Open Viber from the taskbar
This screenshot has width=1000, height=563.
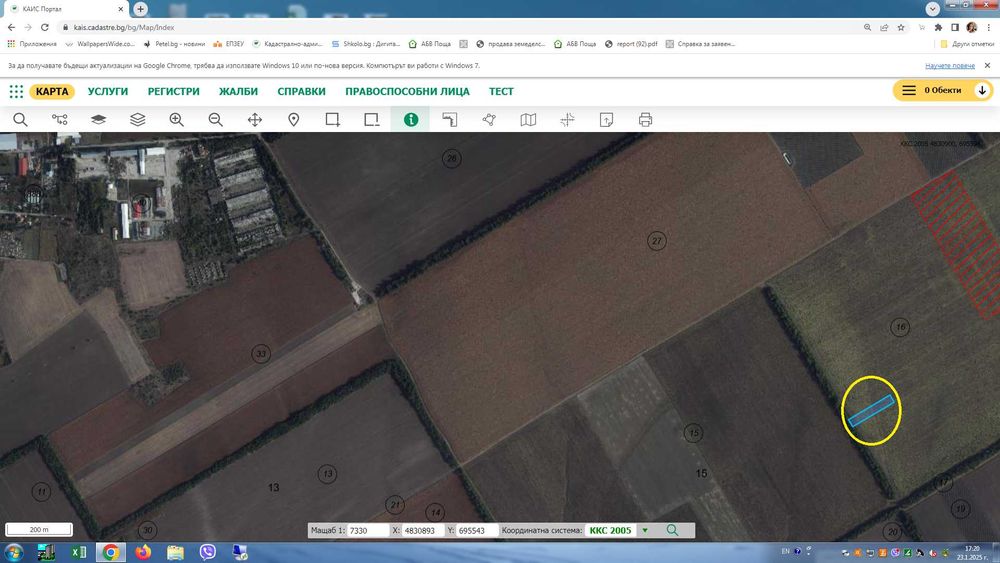coord(207,552)
